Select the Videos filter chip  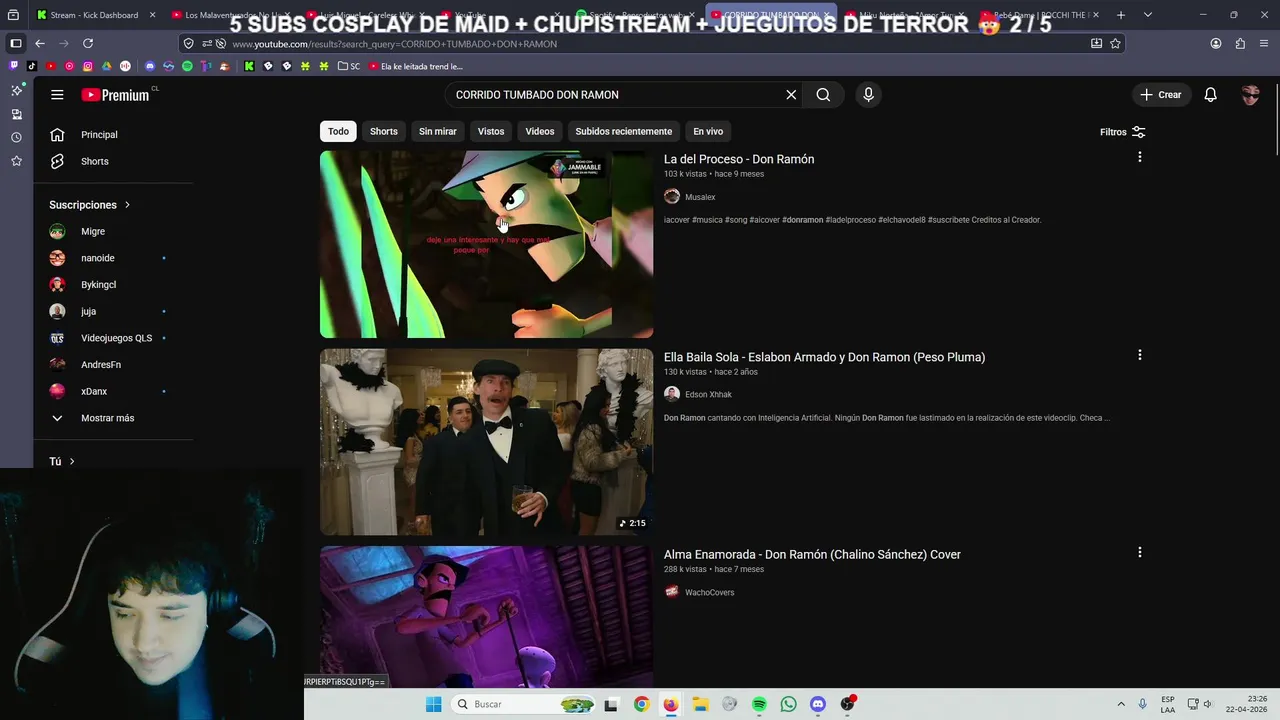[x=540, y=131]
